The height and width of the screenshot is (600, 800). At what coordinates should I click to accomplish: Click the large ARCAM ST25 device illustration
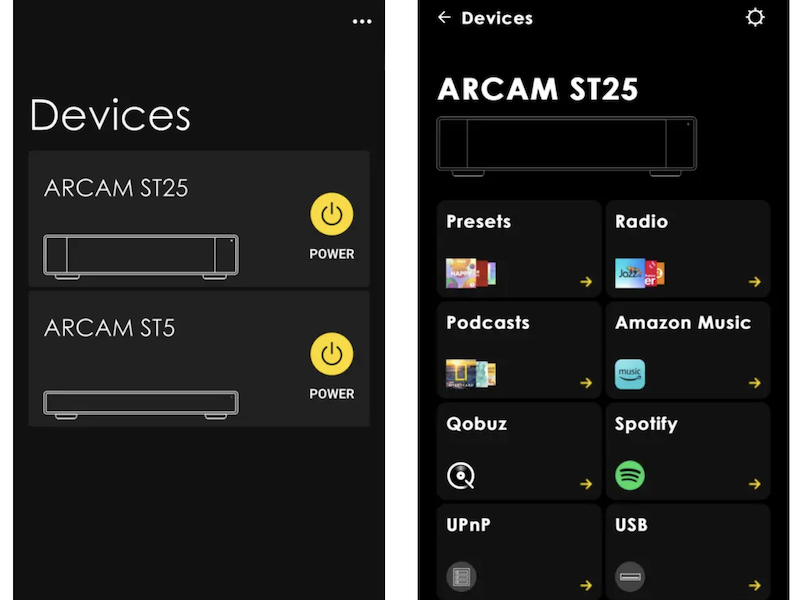tap(566, 146)
